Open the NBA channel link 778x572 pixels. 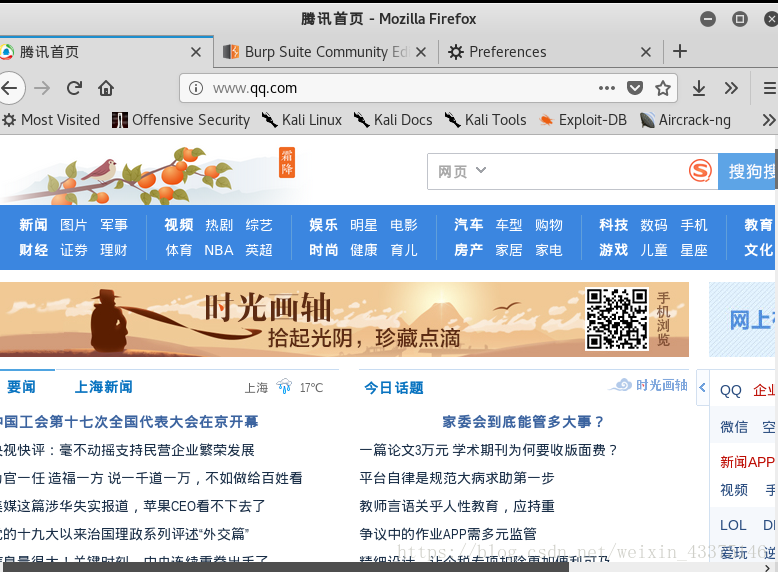(219, 250)
